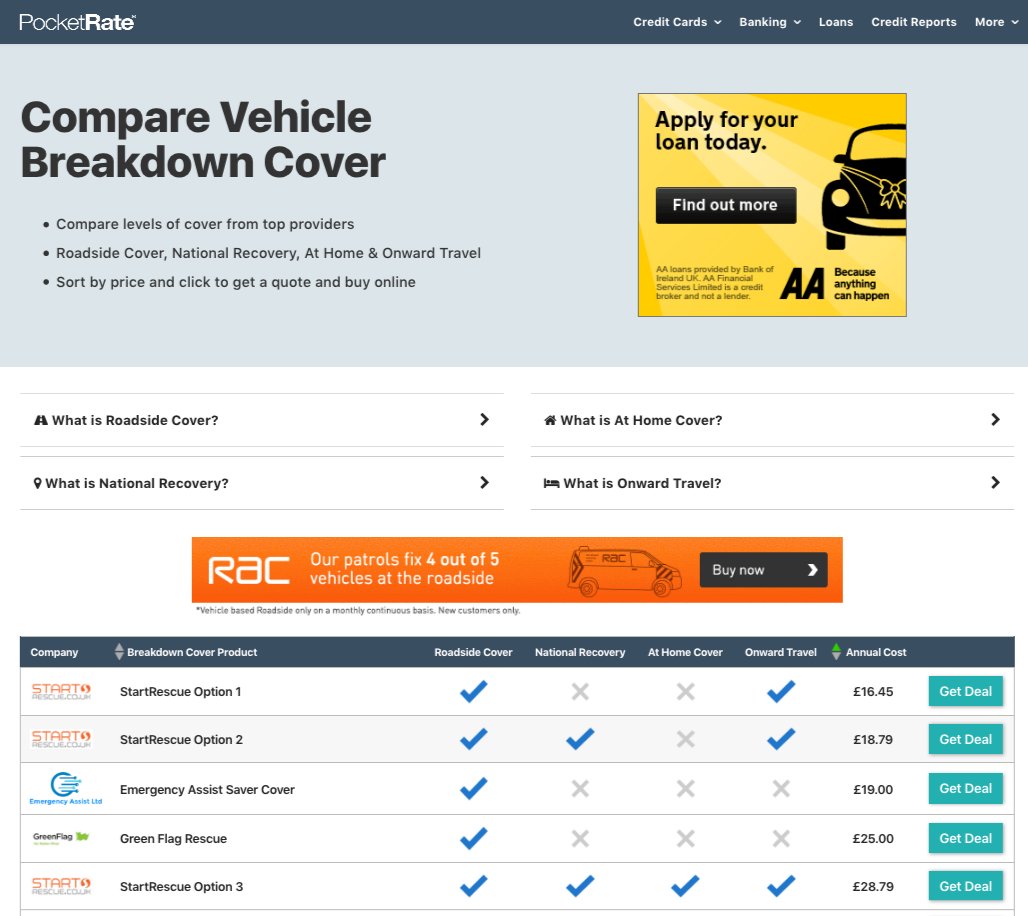
Task: Click the car illustration in the AA ad
Action: click(864, 187)
